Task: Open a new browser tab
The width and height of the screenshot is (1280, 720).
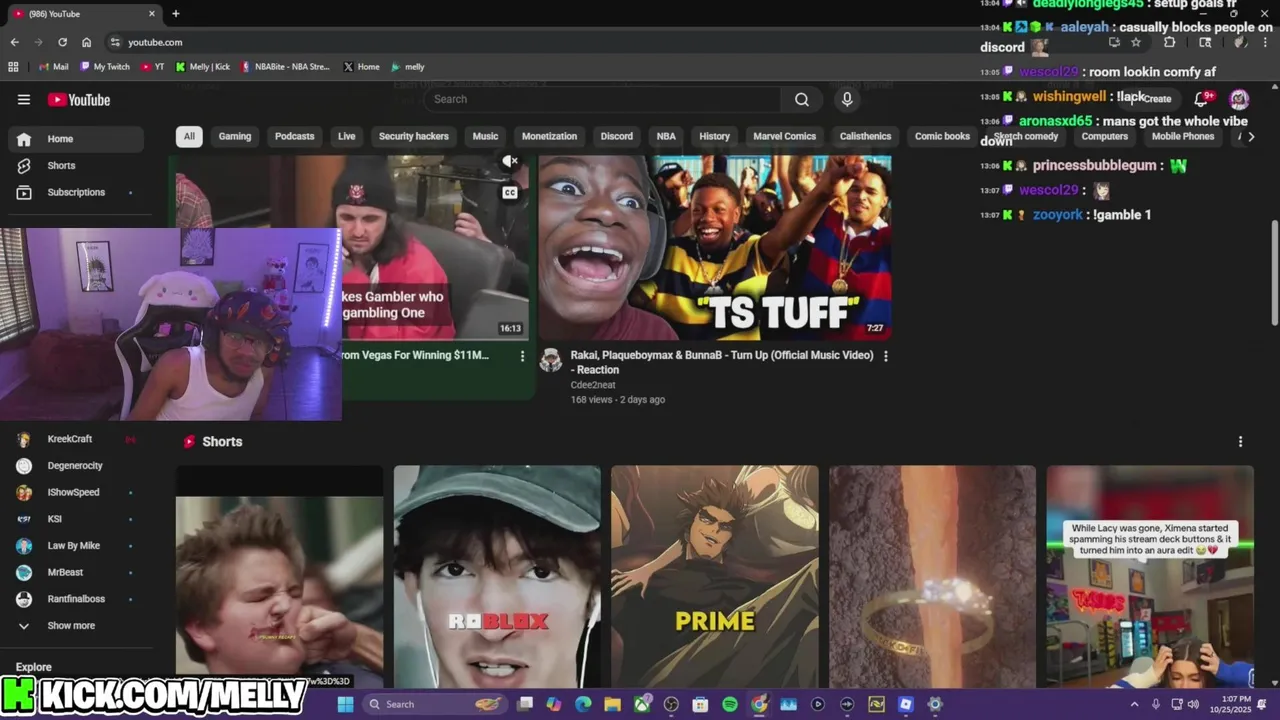Action: click(x=176, y=14)
